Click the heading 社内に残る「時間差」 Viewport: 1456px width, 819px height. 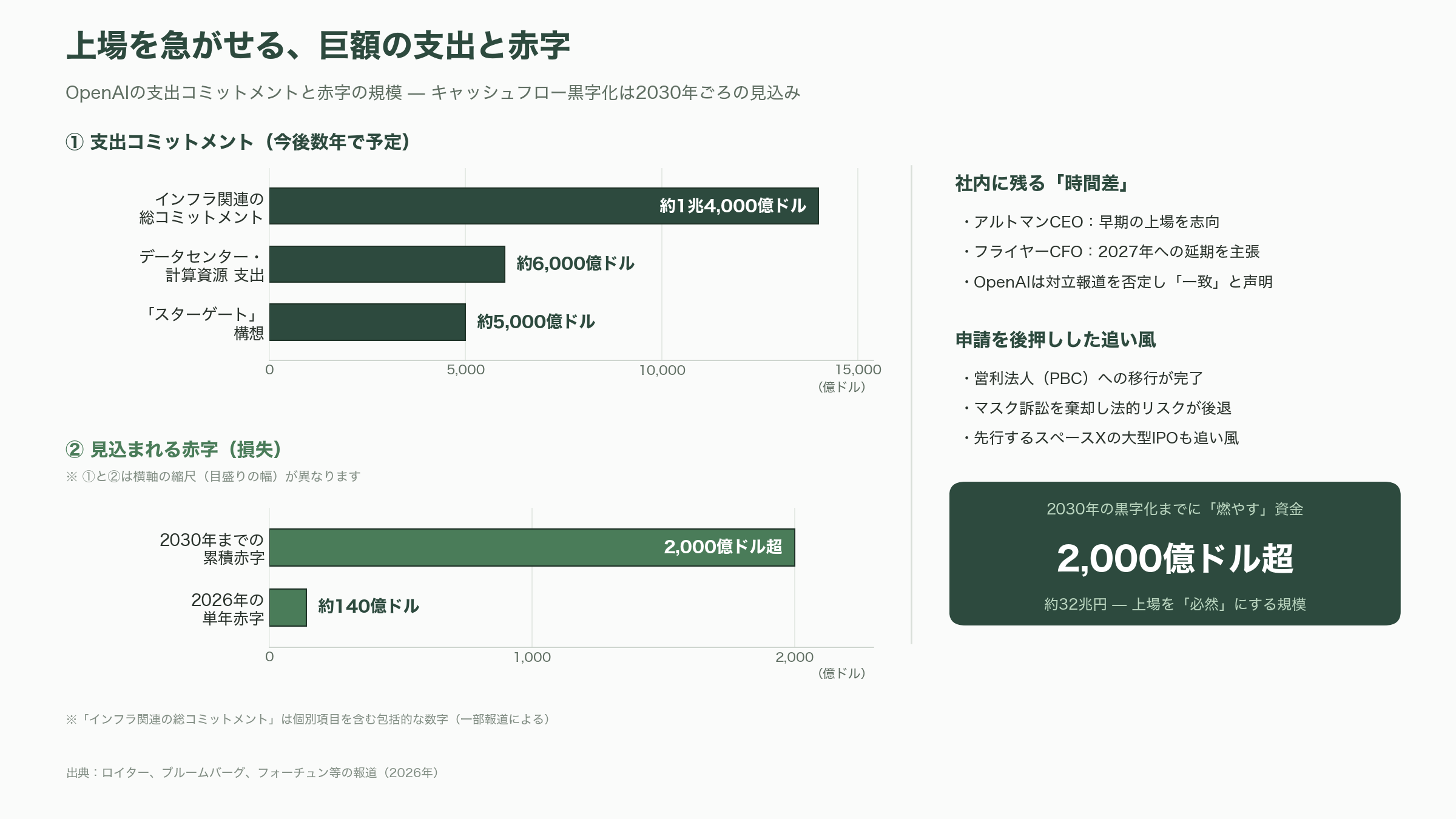pyautogui.click(x=1042, y=183)
